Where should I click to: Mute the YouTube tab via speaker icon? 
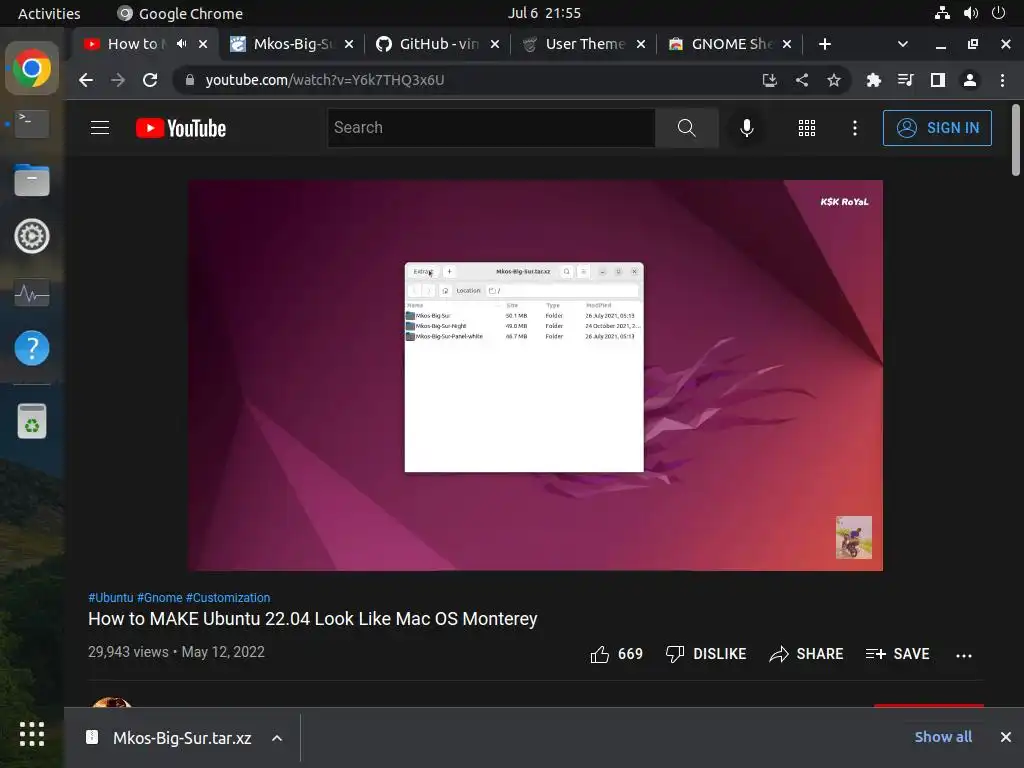tap(181, 44)
